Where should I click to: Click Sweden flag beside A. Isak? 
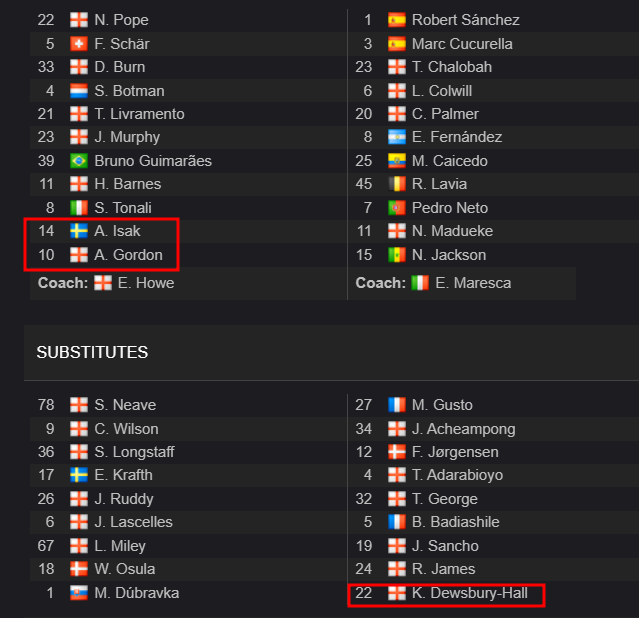point(79,231)
